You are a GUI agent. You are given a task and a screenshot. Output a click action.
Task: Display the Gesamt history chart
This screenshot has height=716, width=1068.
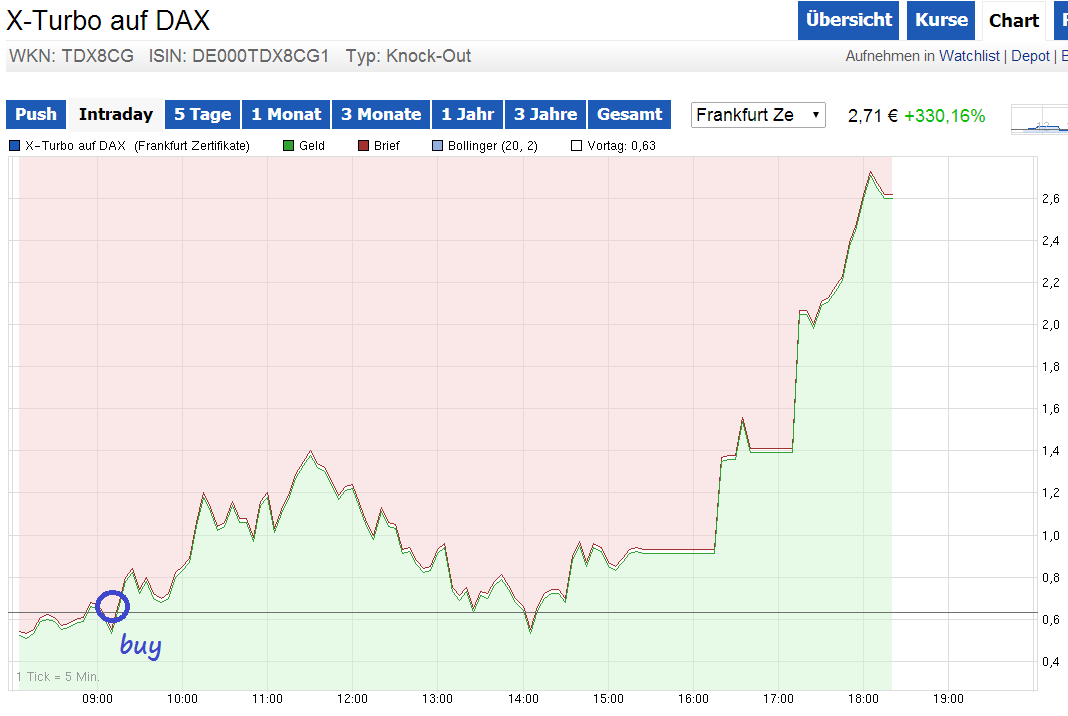pos(629,114)
